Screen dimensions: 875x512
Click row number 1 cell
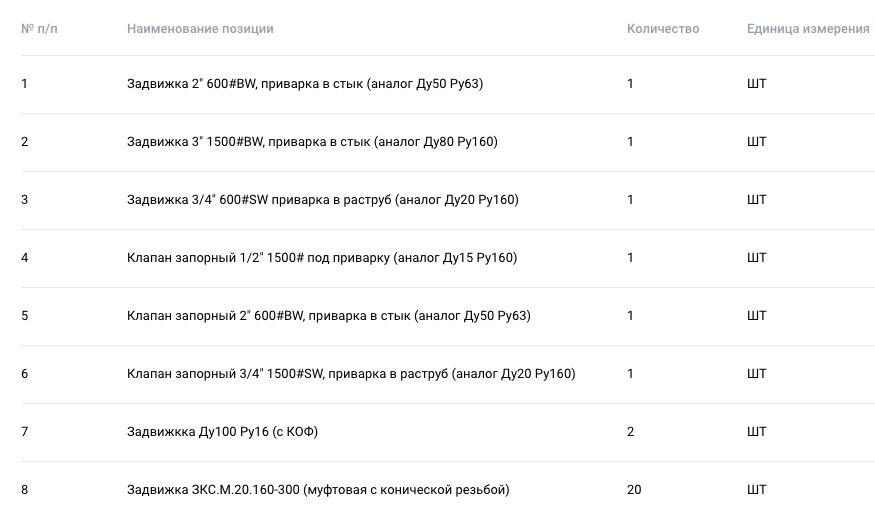25,84
